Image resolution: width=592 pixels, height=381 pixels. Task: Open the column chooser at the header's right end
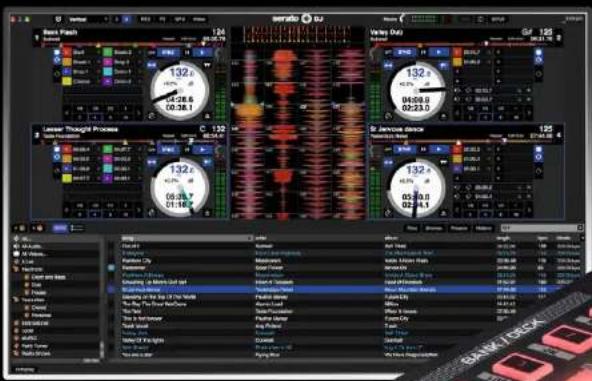582,238
